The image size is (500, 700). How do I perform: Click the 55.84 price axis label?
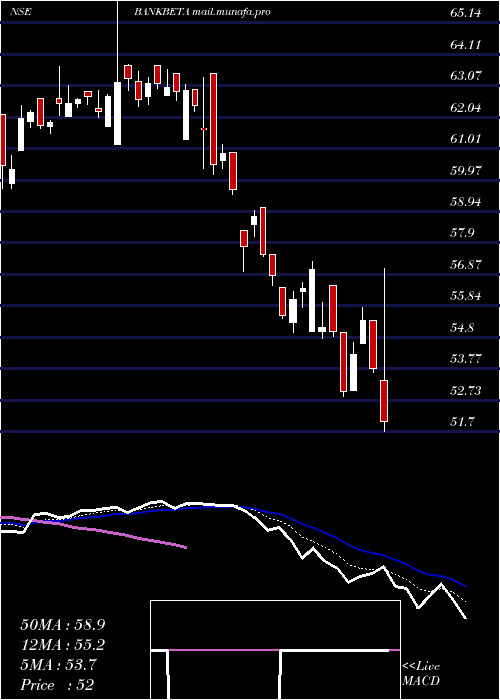tap(466, 296)
